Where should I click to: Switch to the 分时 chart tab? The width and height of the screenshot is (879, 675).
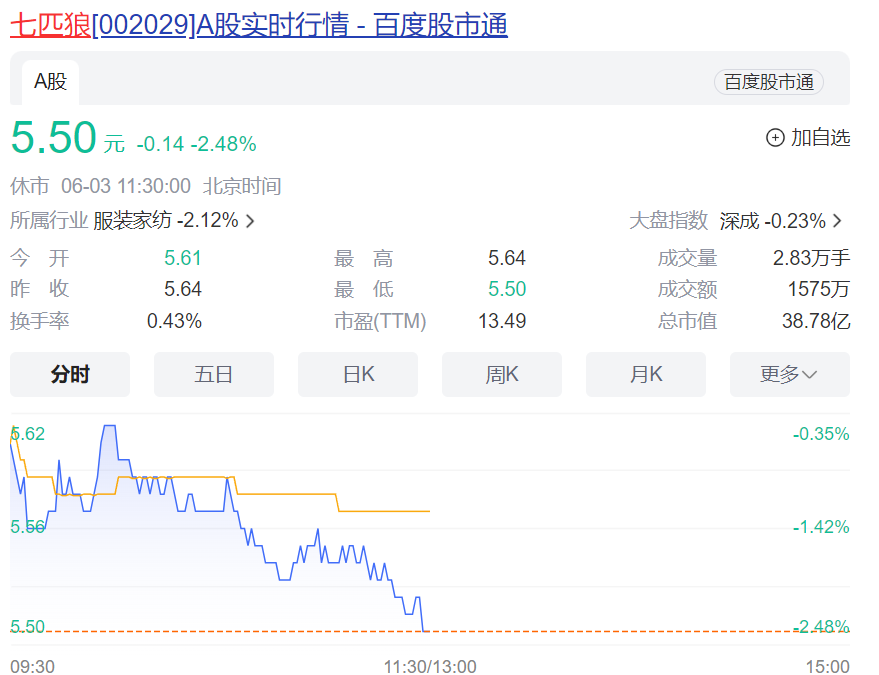[70, 375]
